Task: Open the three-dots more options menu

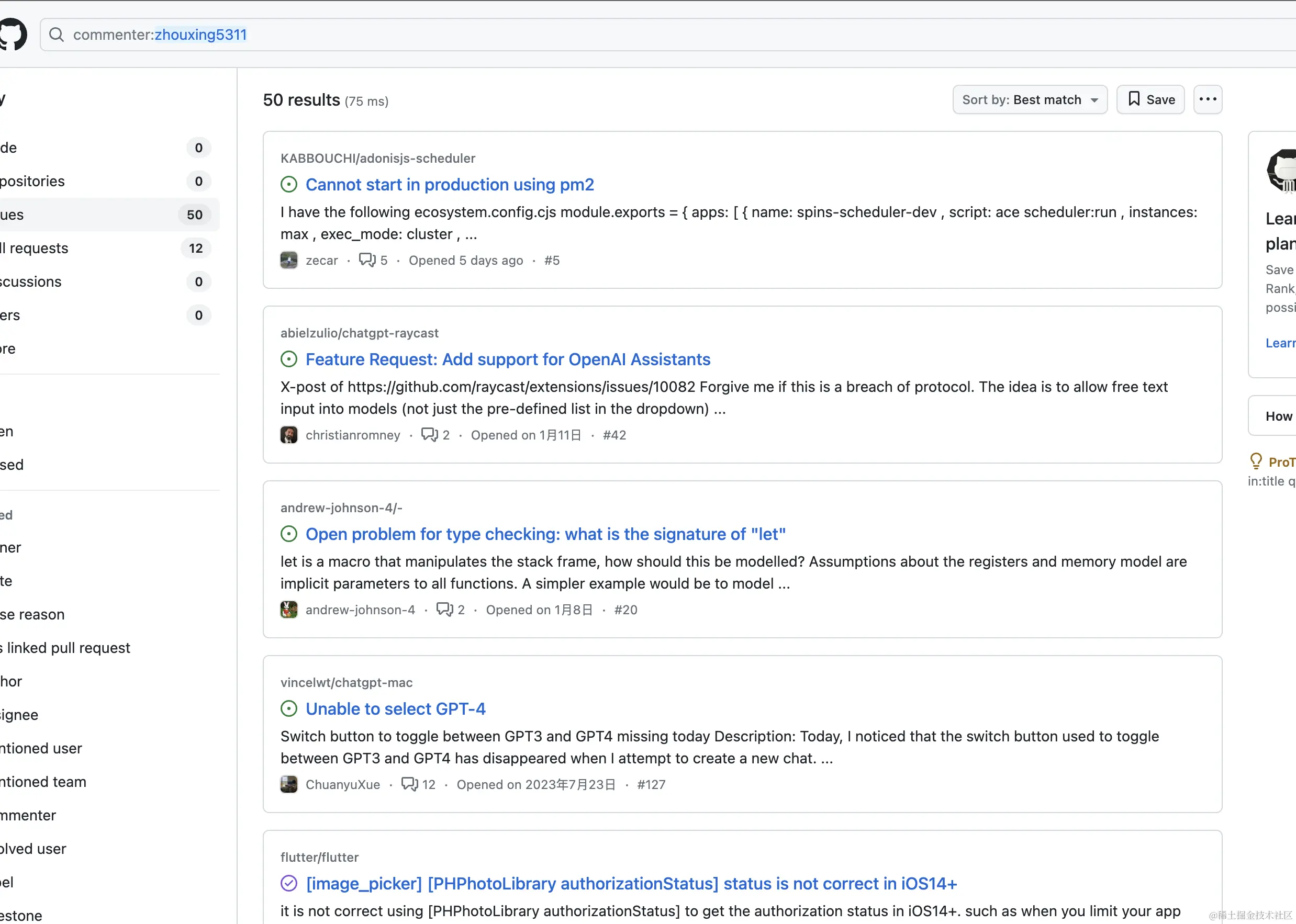Action: pyautogui.click(x=1208, y=99)
